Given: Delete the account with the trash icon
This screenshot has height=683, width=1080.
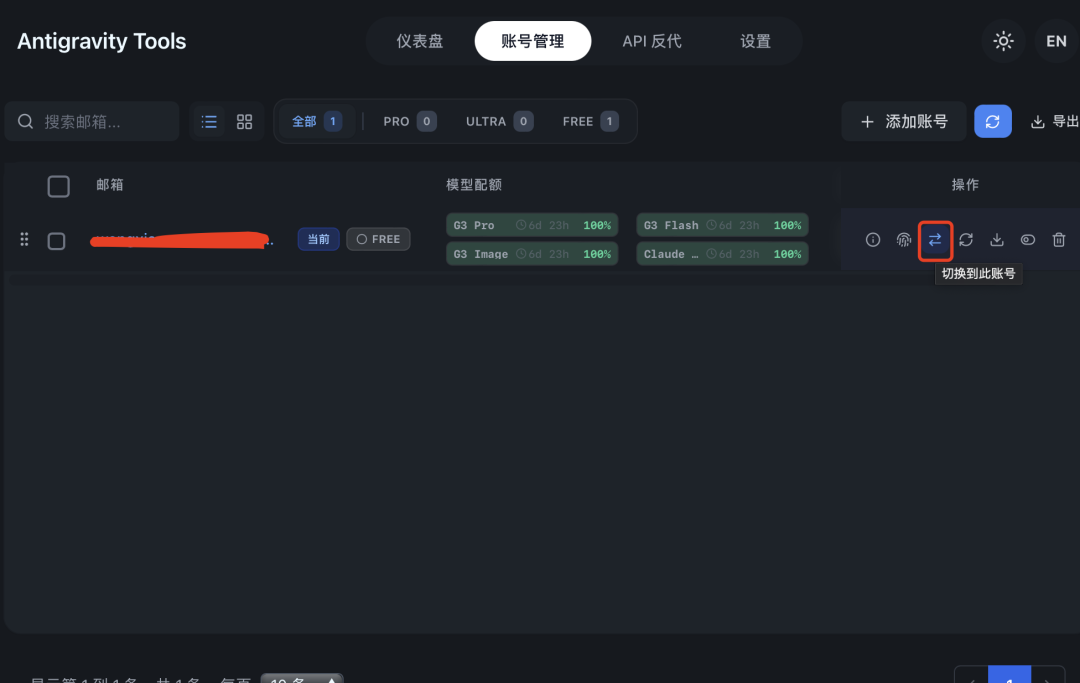Looking at the screenshot, I should click(x=1059, y=239).
